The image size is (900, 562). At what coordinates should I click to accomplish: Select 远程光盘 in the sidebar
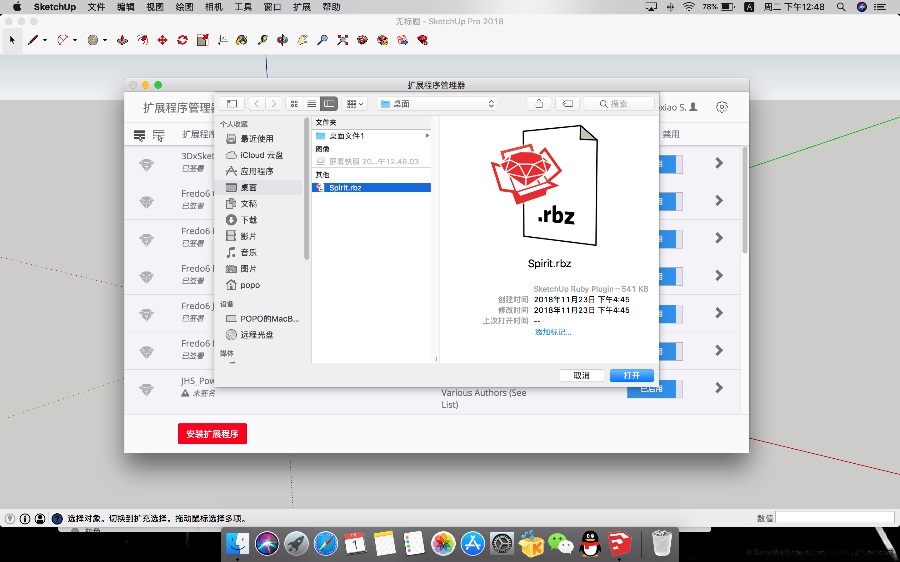click(257, 335)
